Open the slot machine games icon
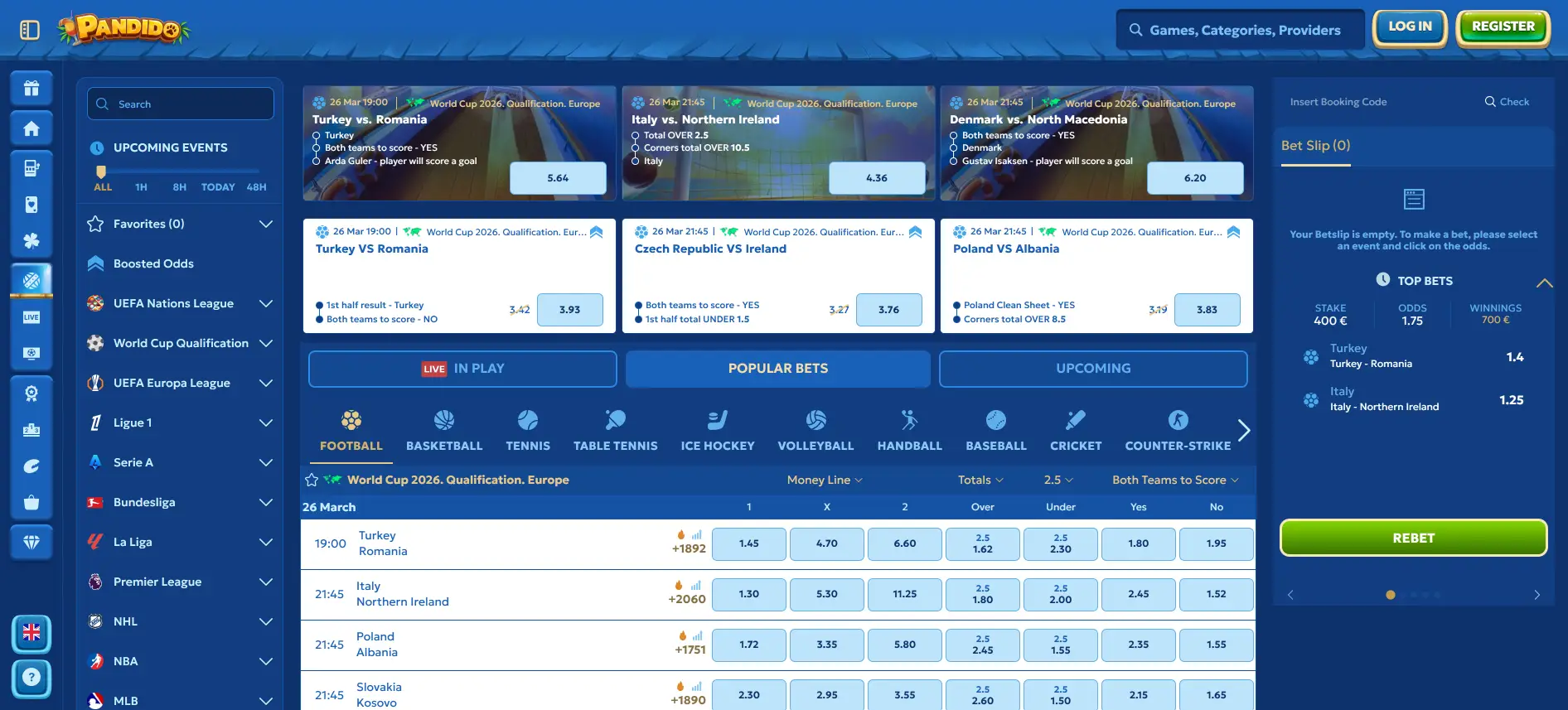Viewport: 1568px width, 710px height. (31, 168)
